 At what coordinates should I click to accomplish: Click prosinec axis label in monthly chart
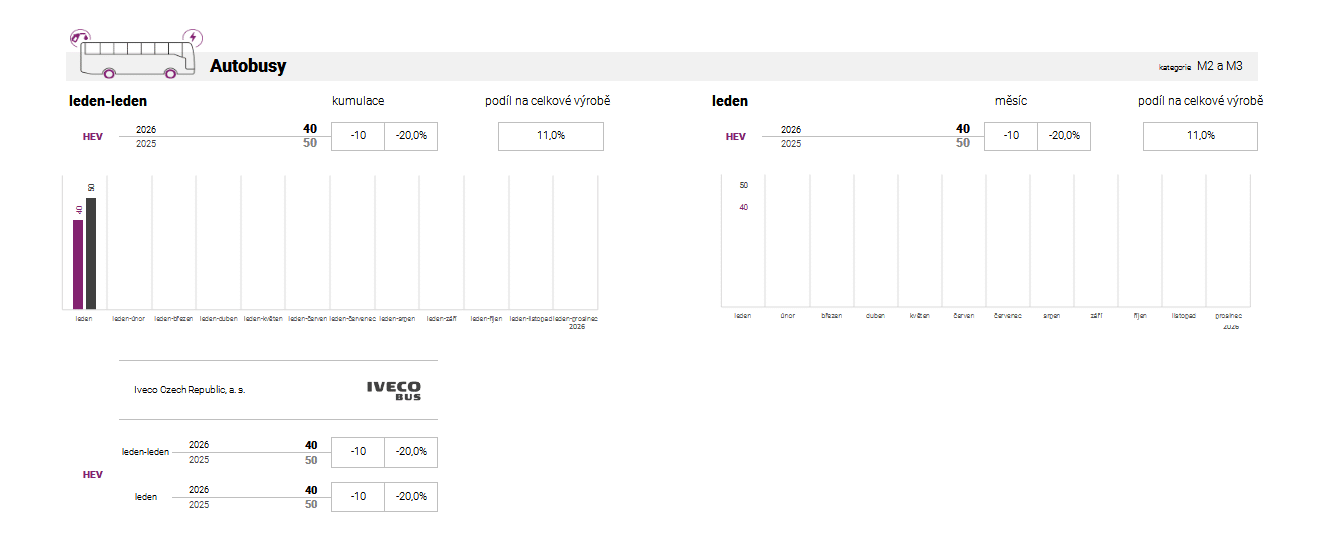coord(1229,316)
